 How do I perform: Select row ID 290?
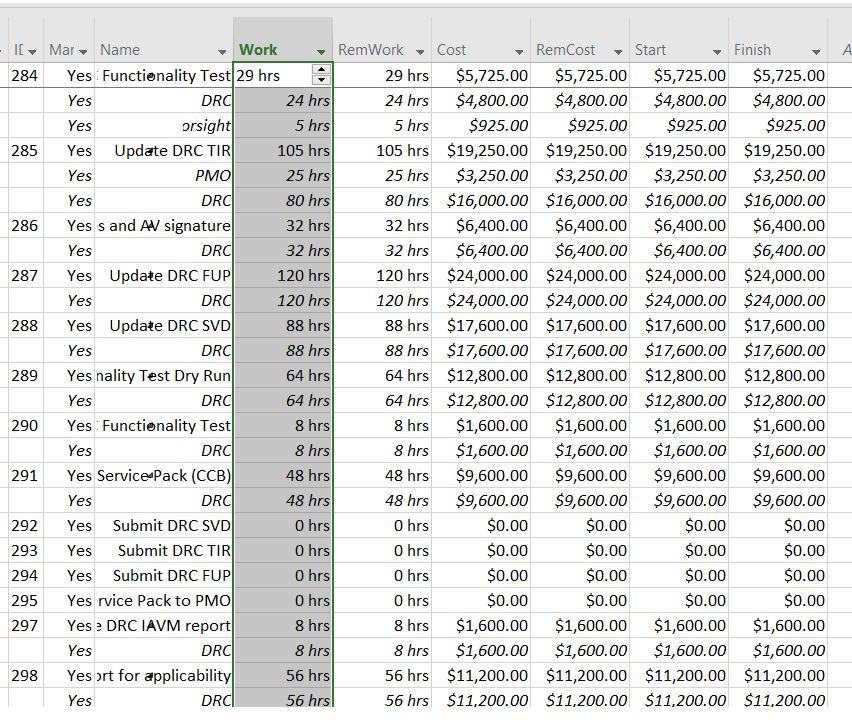[25, 425]
